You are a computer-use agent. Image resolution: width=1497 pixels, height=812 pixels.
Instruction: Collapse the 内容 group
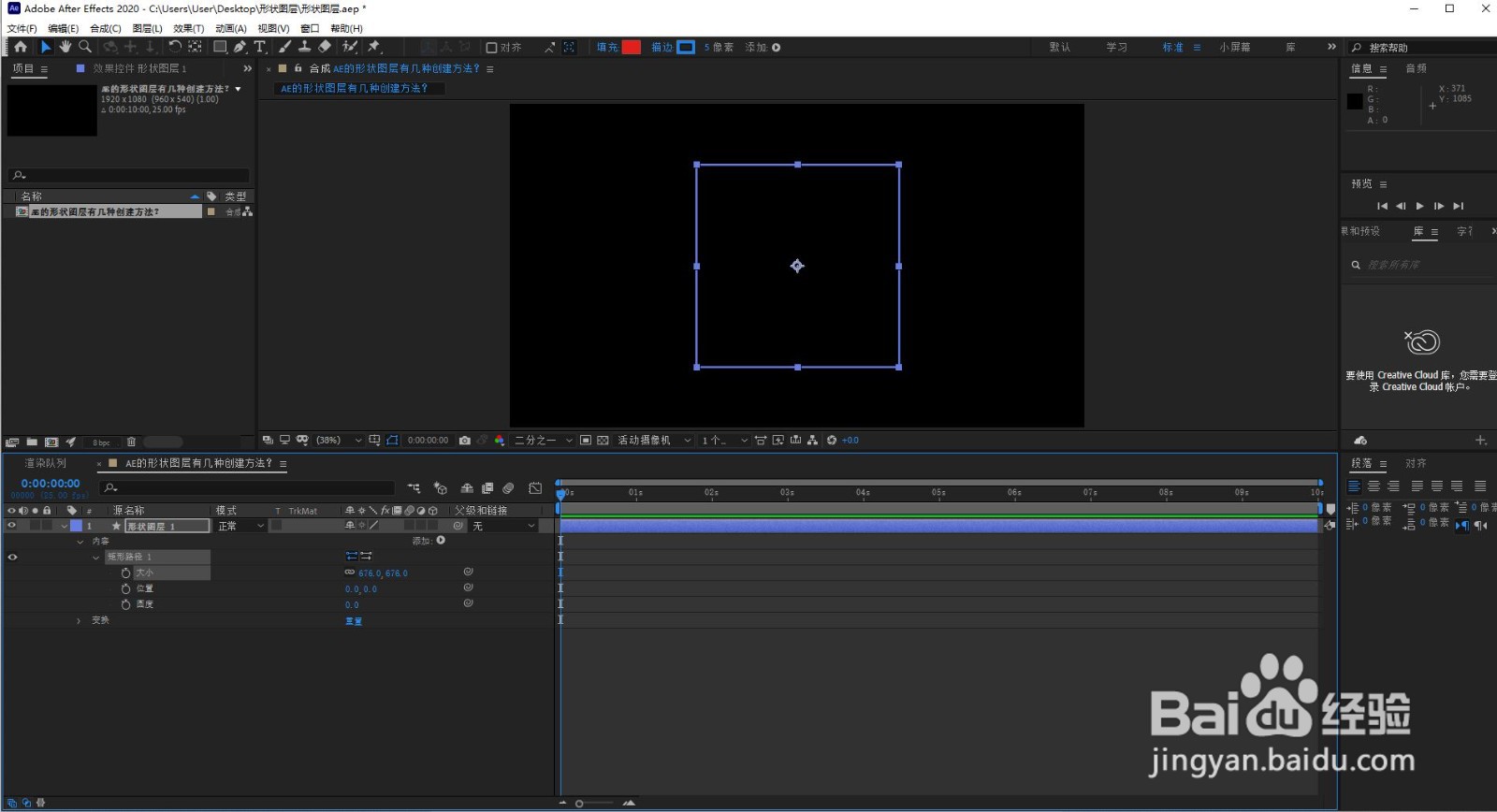coord(80,542)
